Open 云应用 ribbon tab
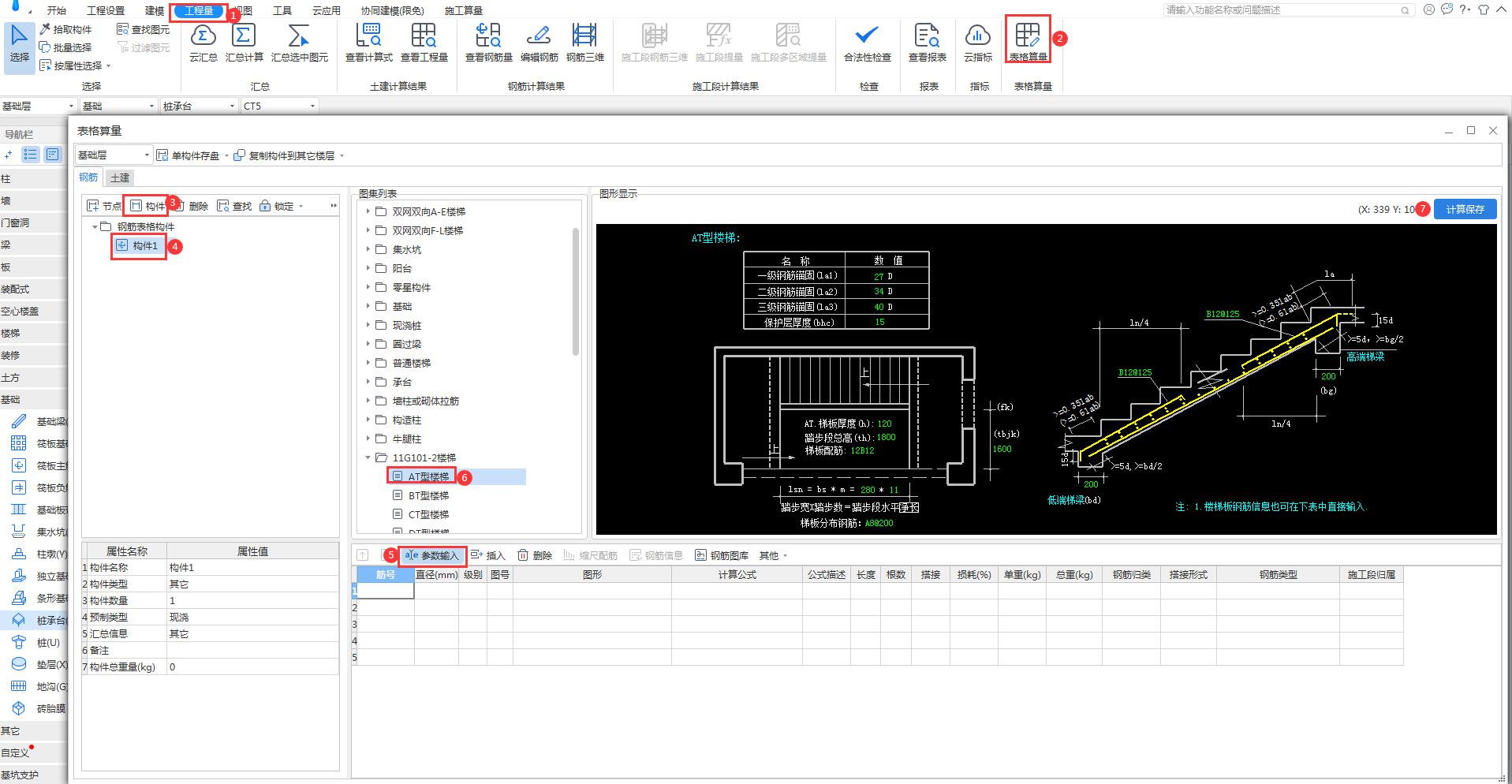This screenshot has width=1512, height=784. click(327, 11)
